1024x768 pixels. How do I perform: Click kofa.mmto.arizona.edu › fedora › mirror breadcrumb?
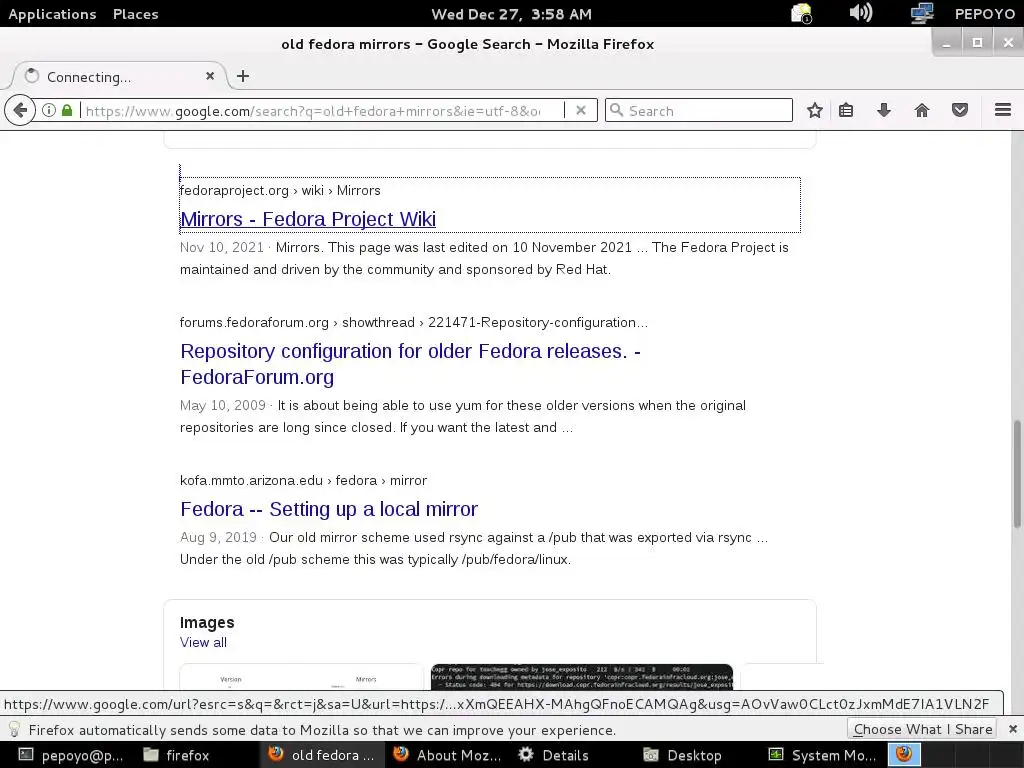[x=303, y=480]
